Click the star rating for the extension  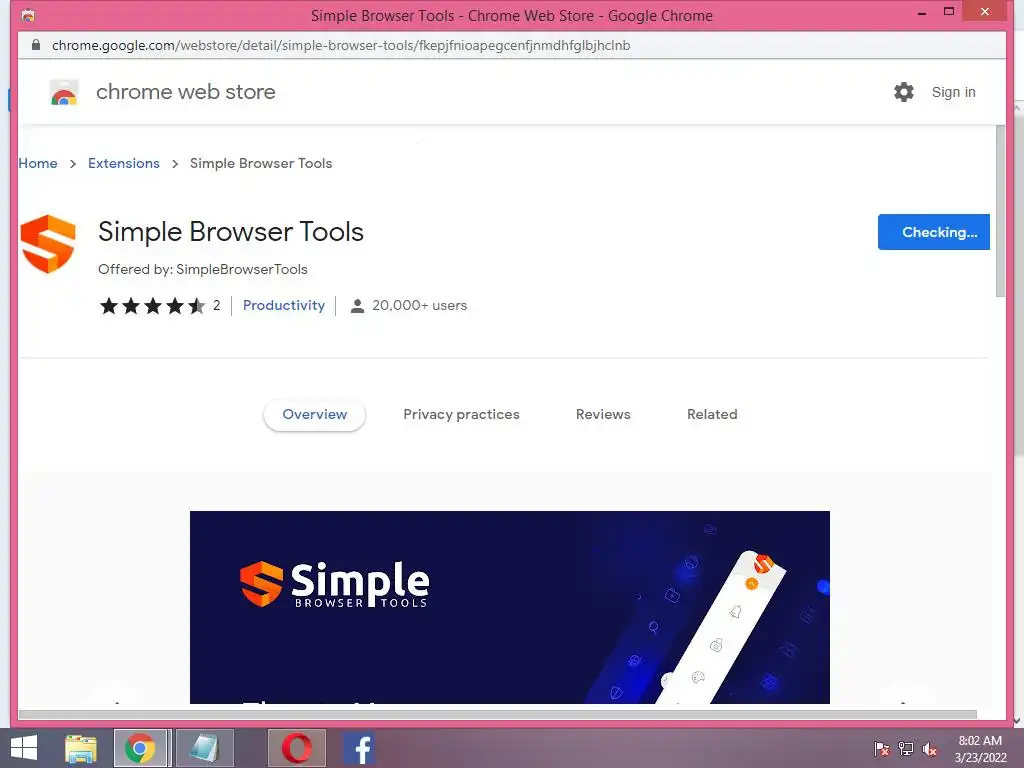coord(152,306)
